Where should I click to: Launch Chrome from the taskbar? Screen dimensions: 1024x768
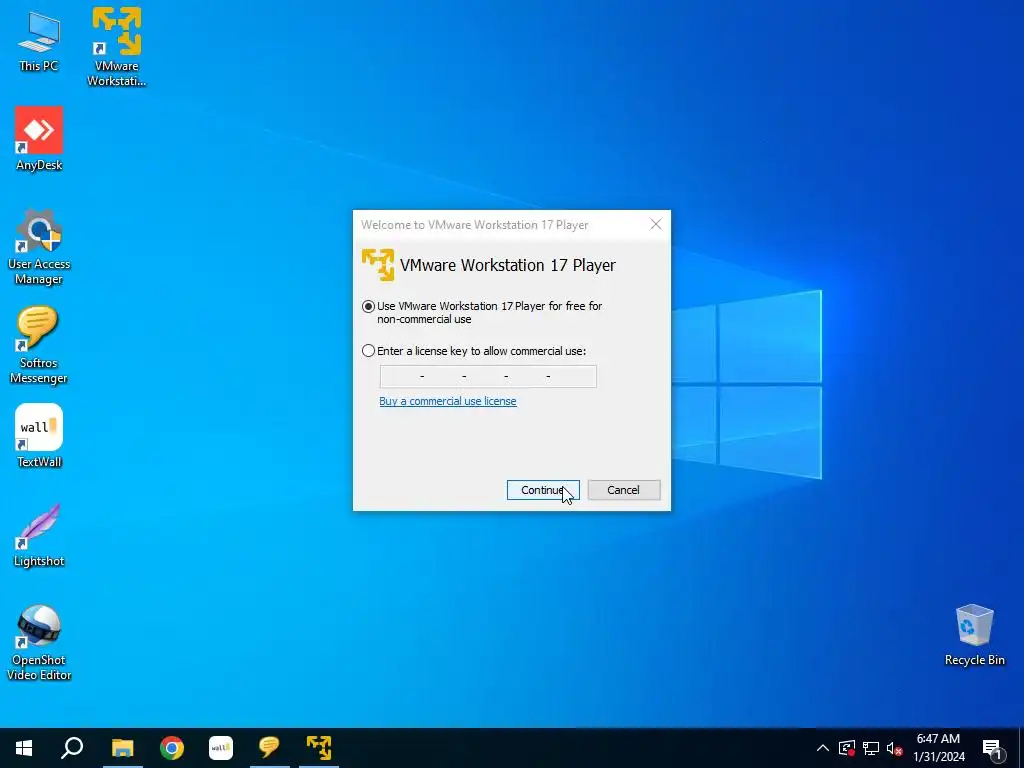click(x=172, y=748)
